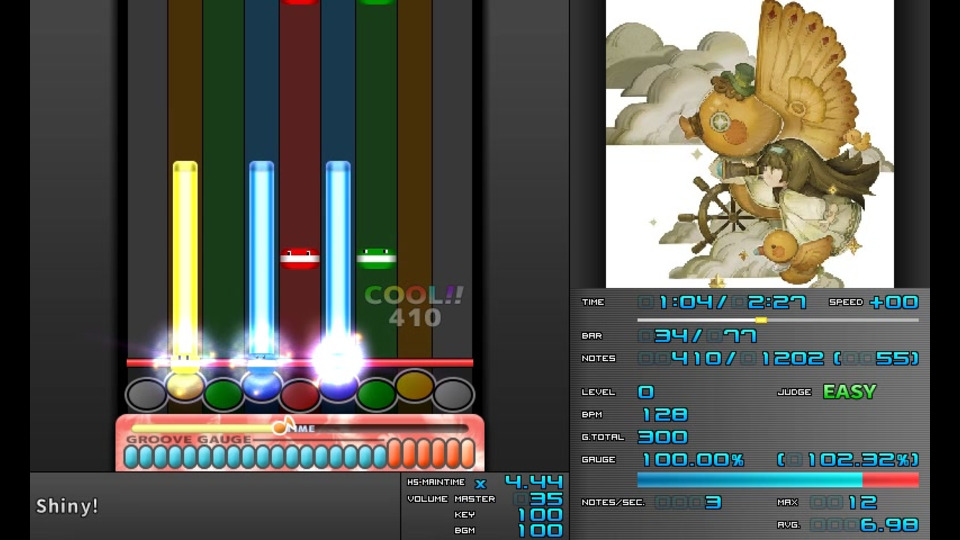
Task: Click the AVG. value 6.98
Action: tap(890, 525)
